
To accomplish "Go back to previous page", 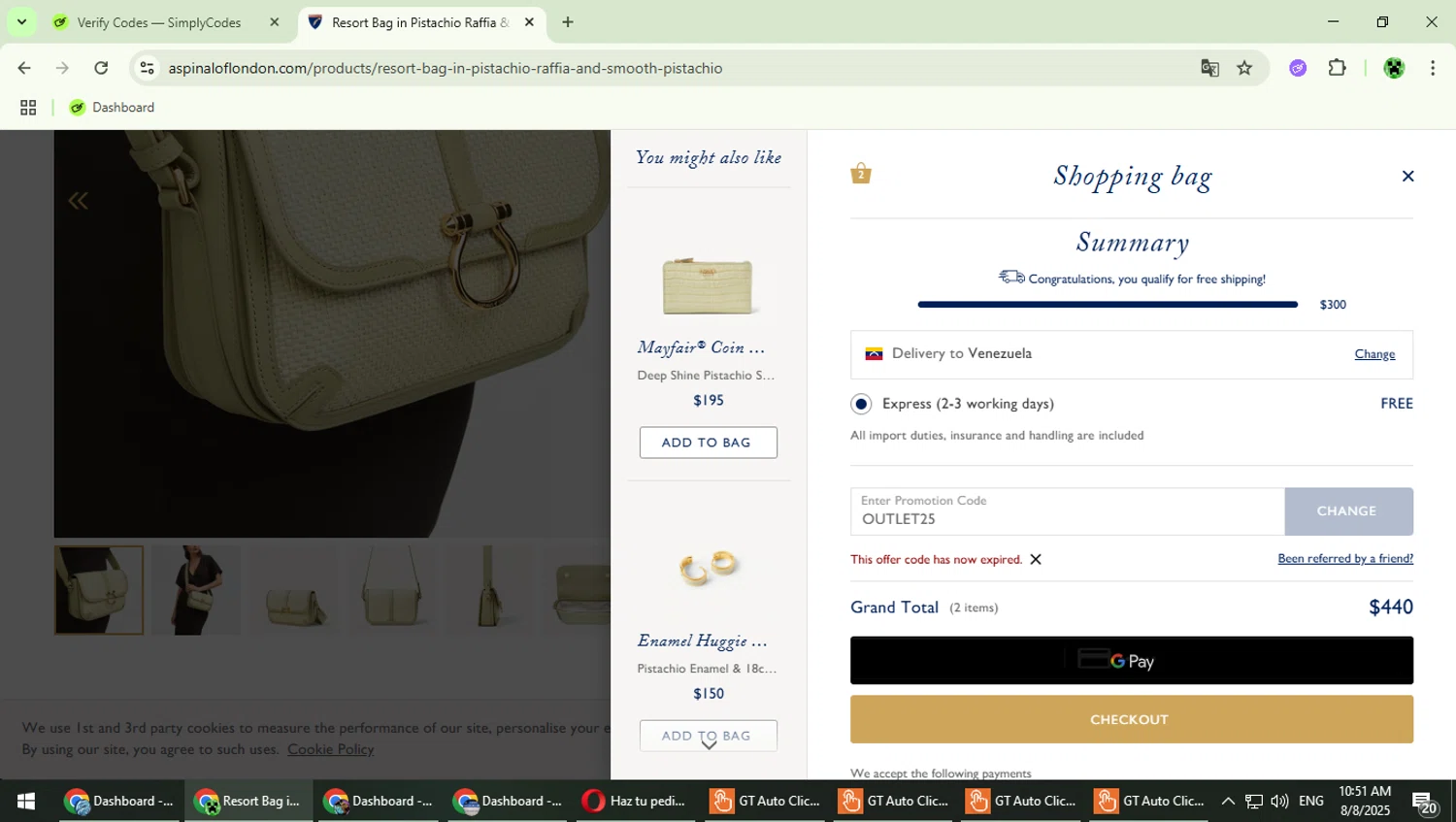I will [x=24, y=68].
